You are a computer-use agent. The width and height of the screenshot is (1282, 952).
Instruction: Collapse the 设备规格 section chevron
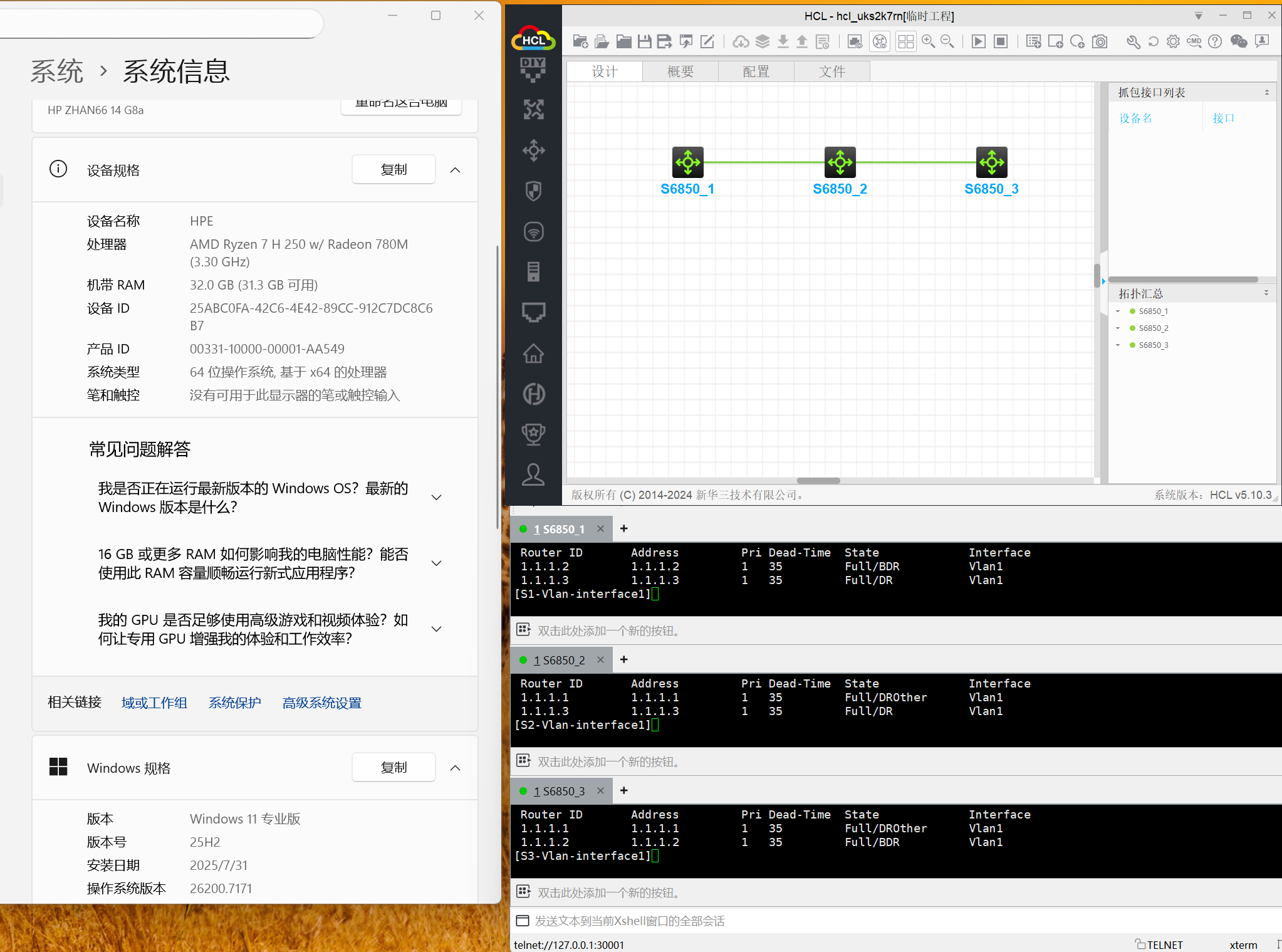456,170
